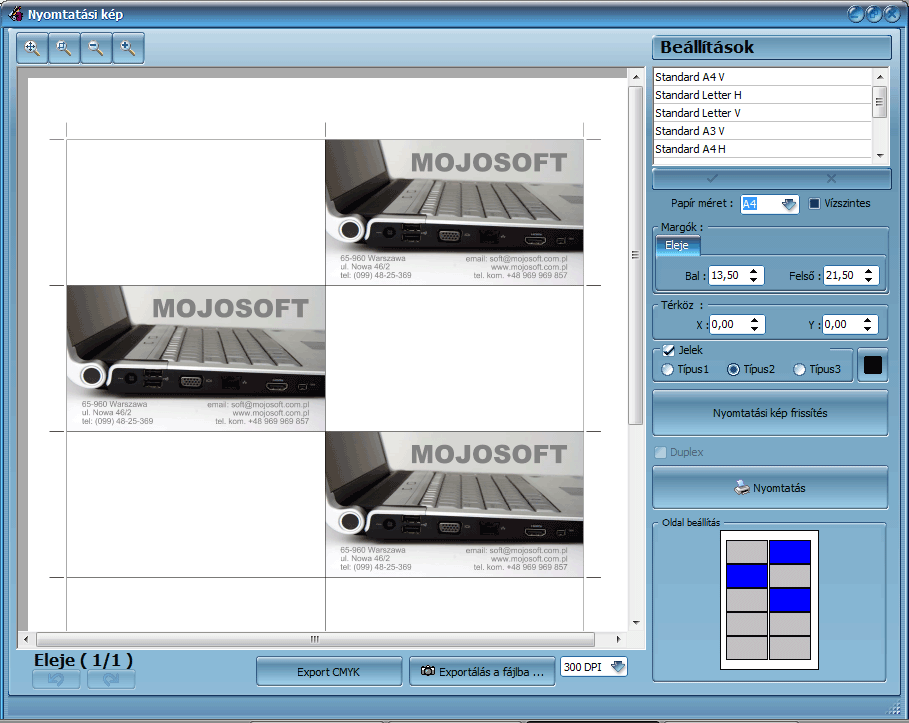Click the Nyomtatás print button
The width and height of the screenshot is (909, 723).
[x=770, y=488]
